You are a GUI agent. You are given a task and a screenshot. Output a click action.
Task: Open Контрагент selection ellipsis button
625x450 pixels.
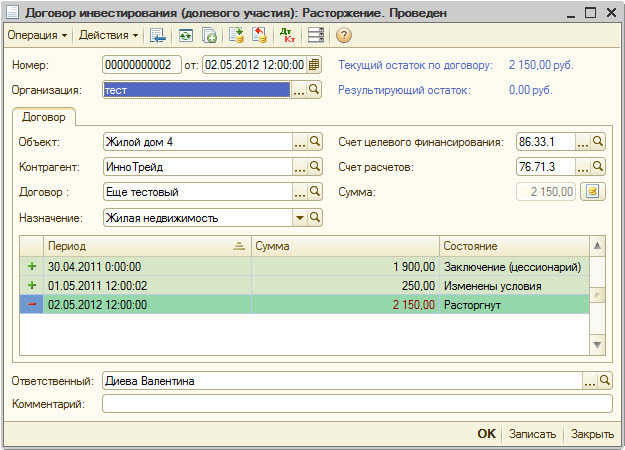[300, 167]
